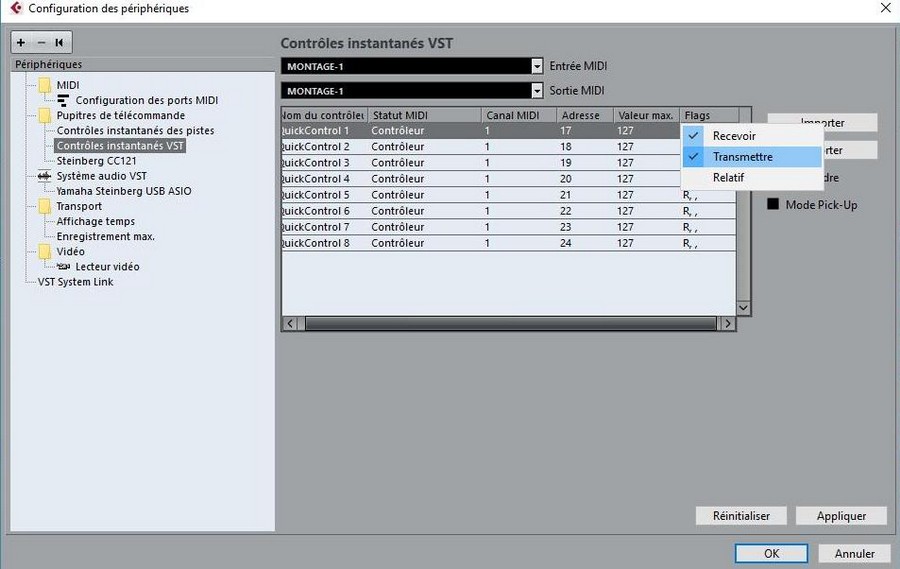The image size is (900, 569).
Task: Click the Cubase logo in title bar
Action: pos(14,9)
